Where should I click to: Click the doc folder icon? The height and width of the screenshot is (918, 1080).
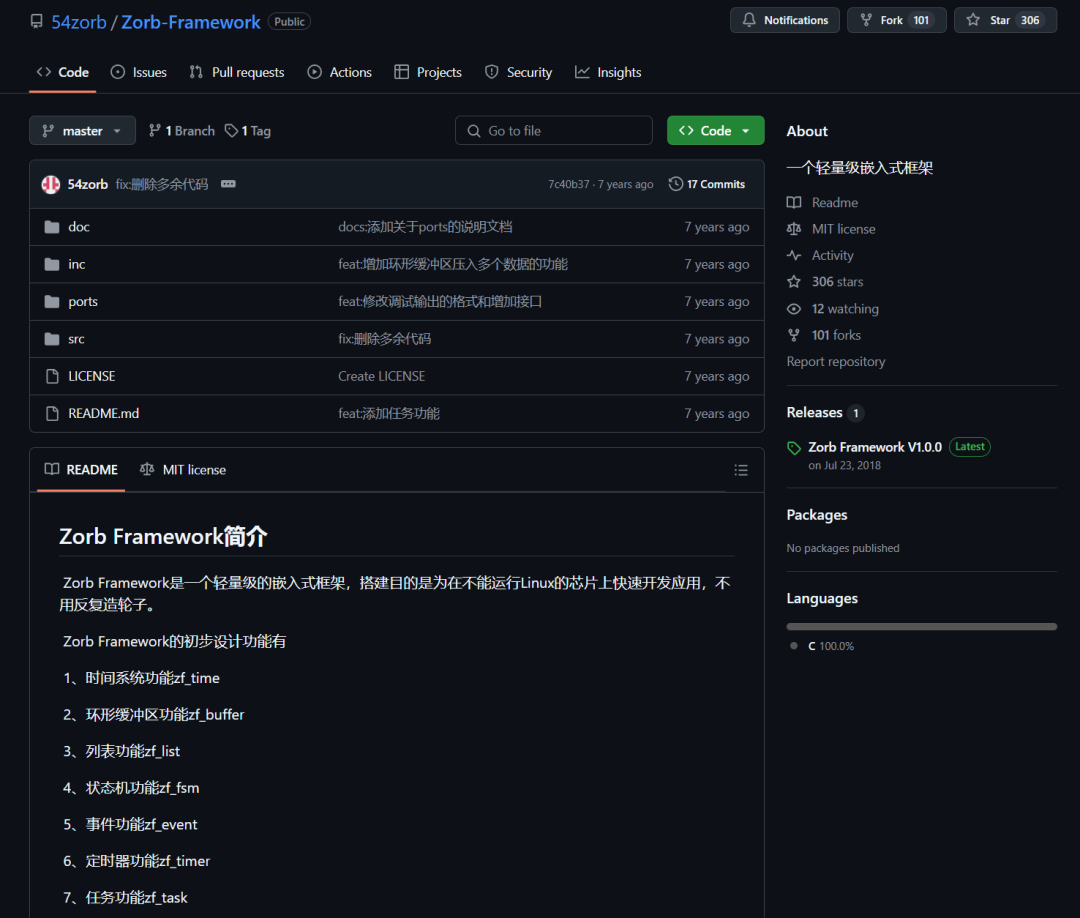(x=51, y=226)
